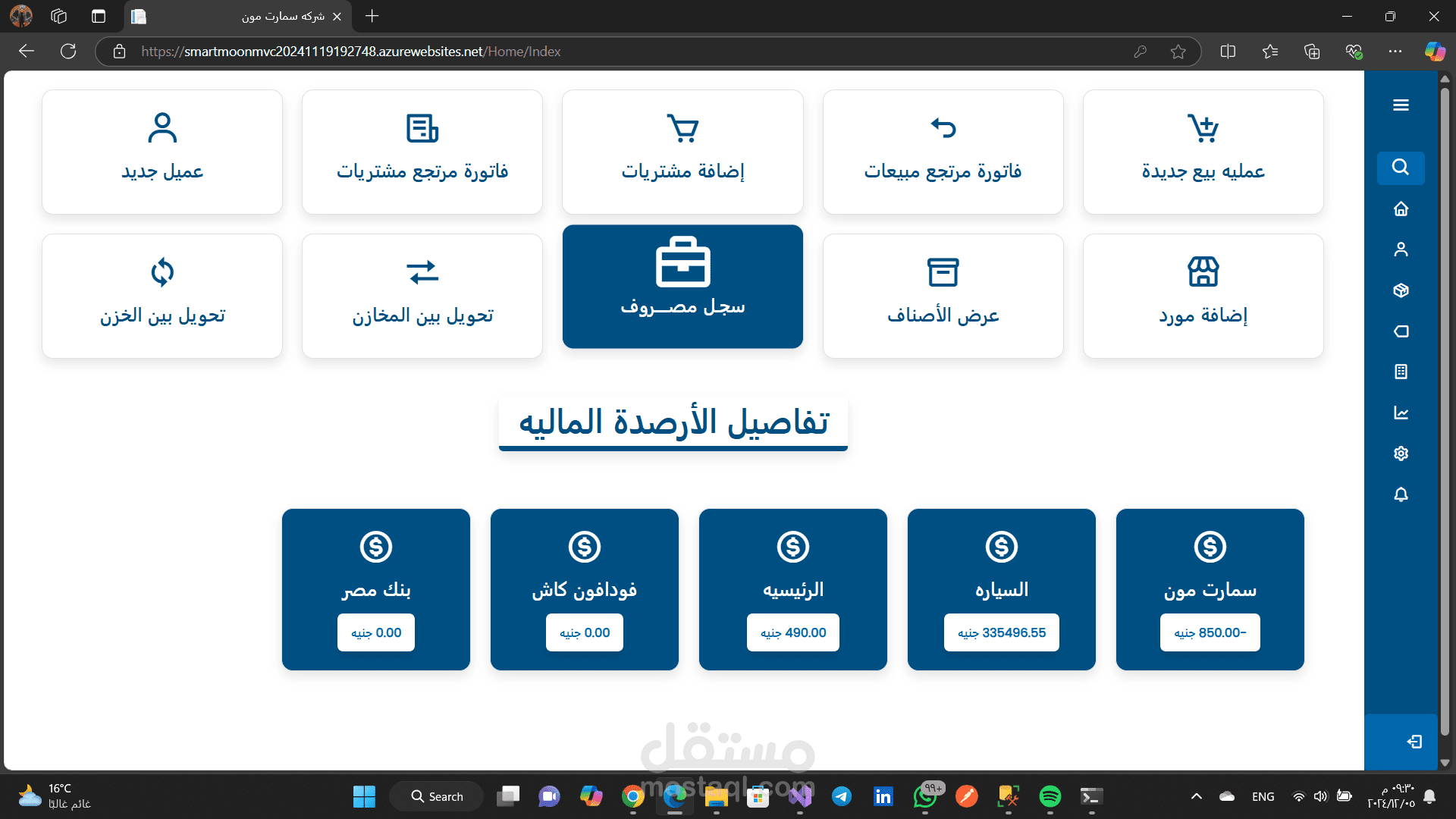Open settings via sidebar gear icon

tap(1401, 453)
